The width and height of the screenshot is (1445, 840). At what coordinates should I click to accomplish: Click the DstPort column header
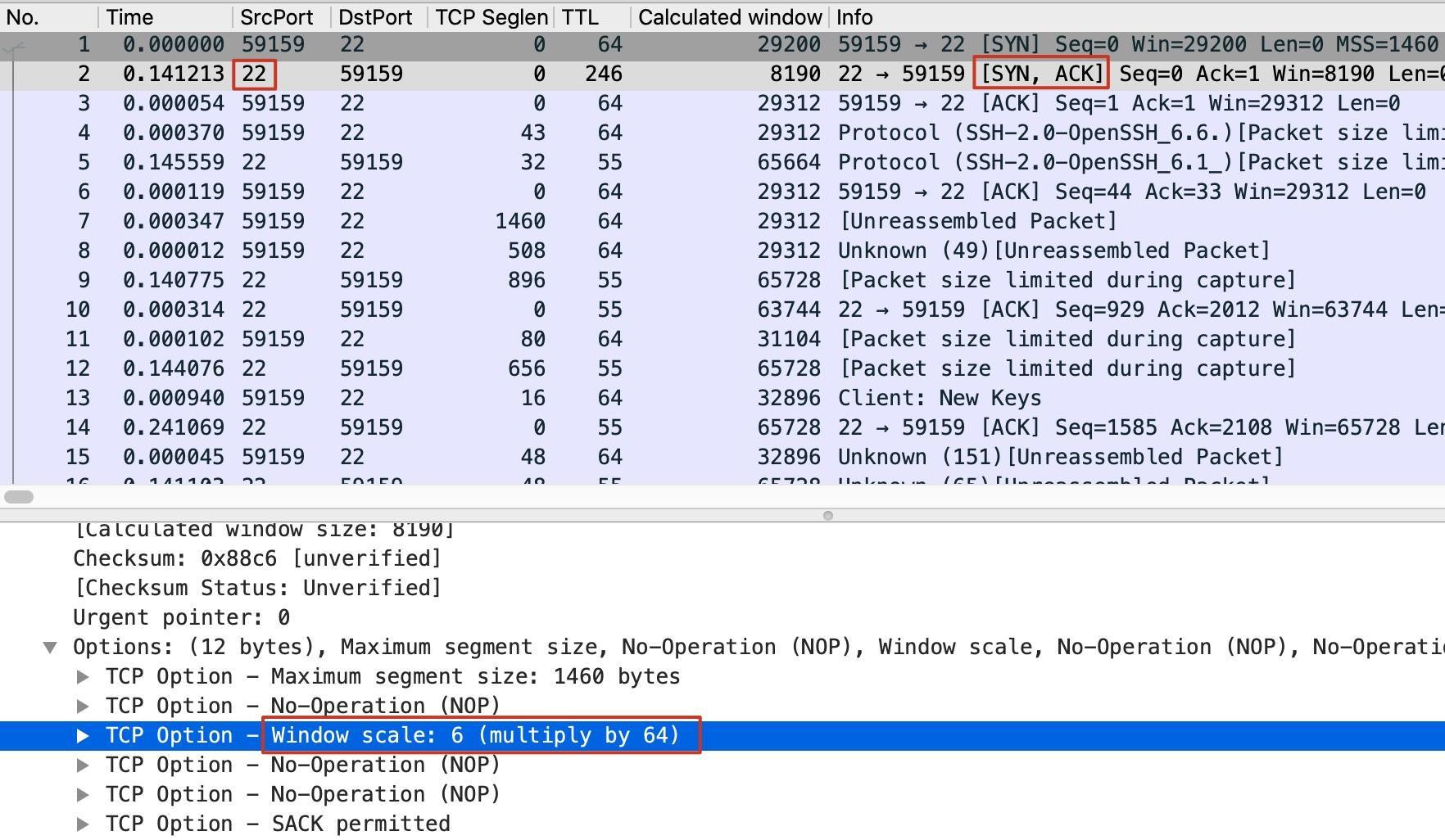375,17
